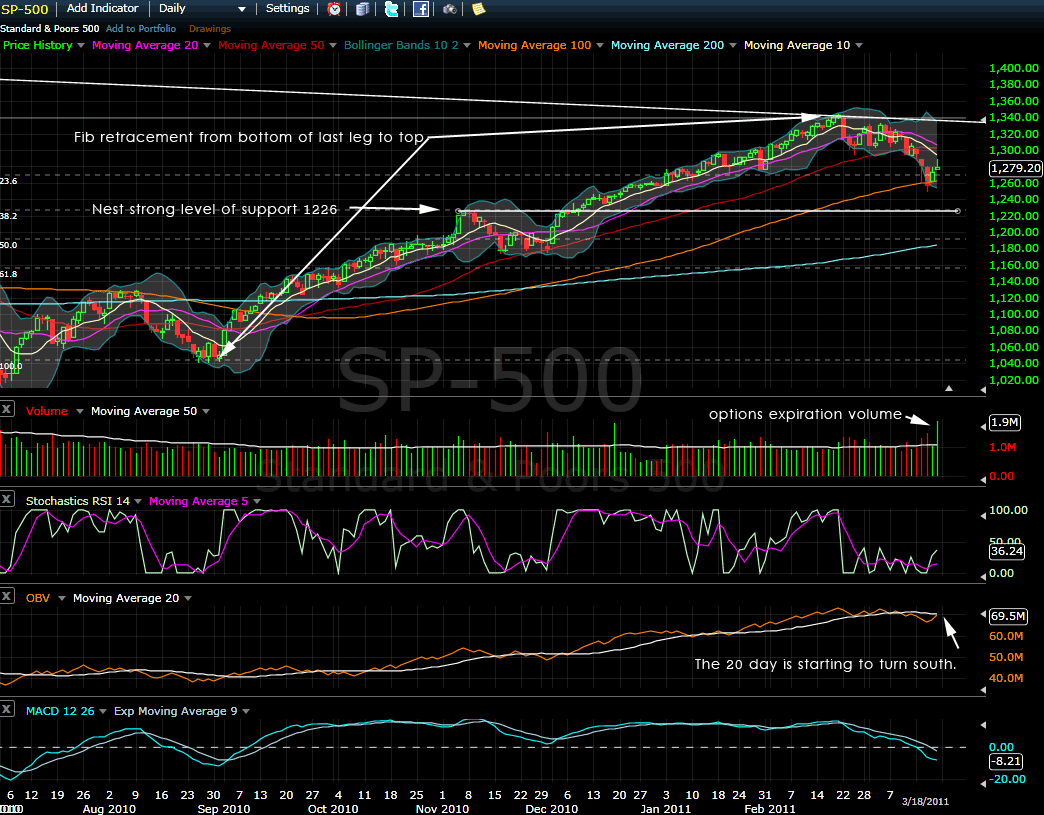Expand Moving Average 200 dropdown arrow
This screenshot has height=815, width=1044.
click(732, 45)
